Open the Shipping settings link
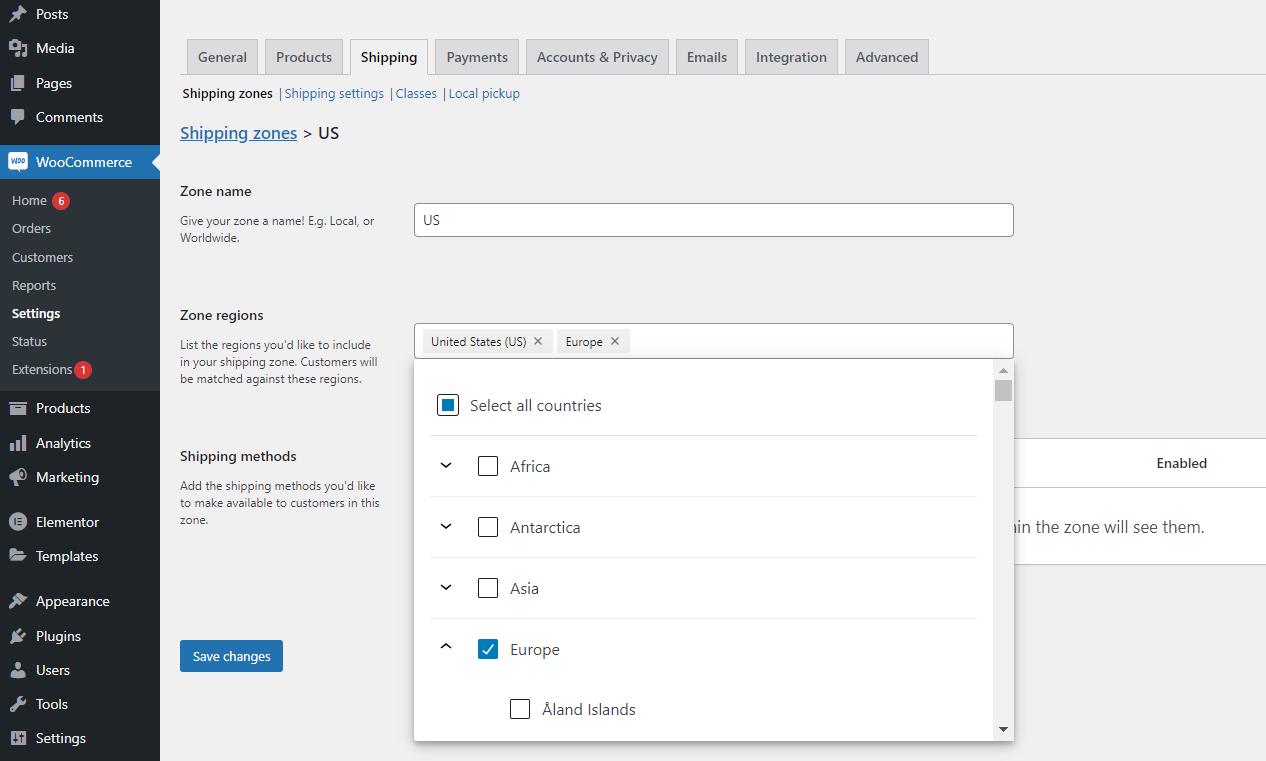Image resolution: width=1266 pixels, height=761 pixels. point(333,93)
